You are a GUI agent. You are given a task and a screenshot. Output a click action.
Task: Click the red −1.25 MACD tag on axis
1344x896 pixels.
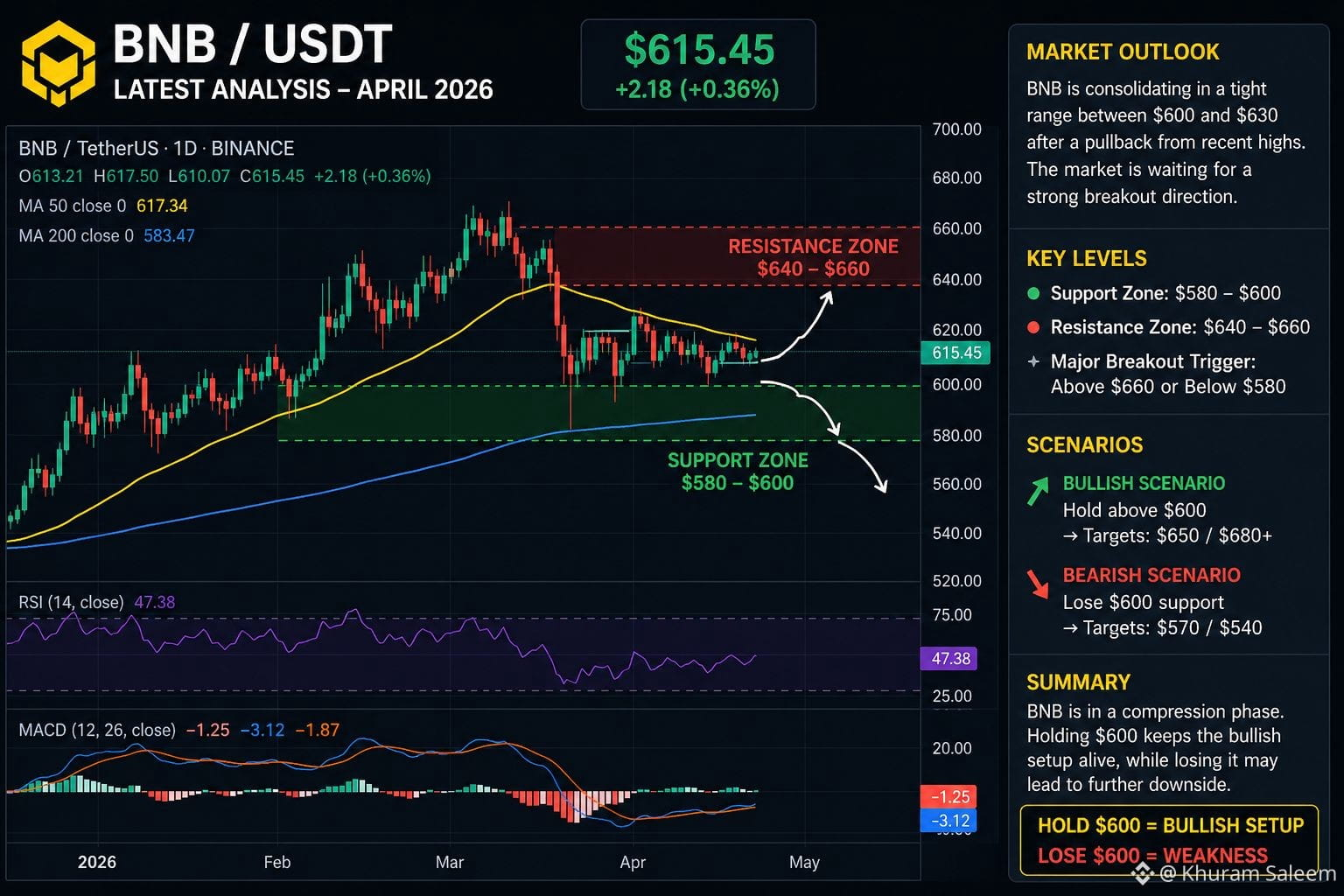(949, 796)
